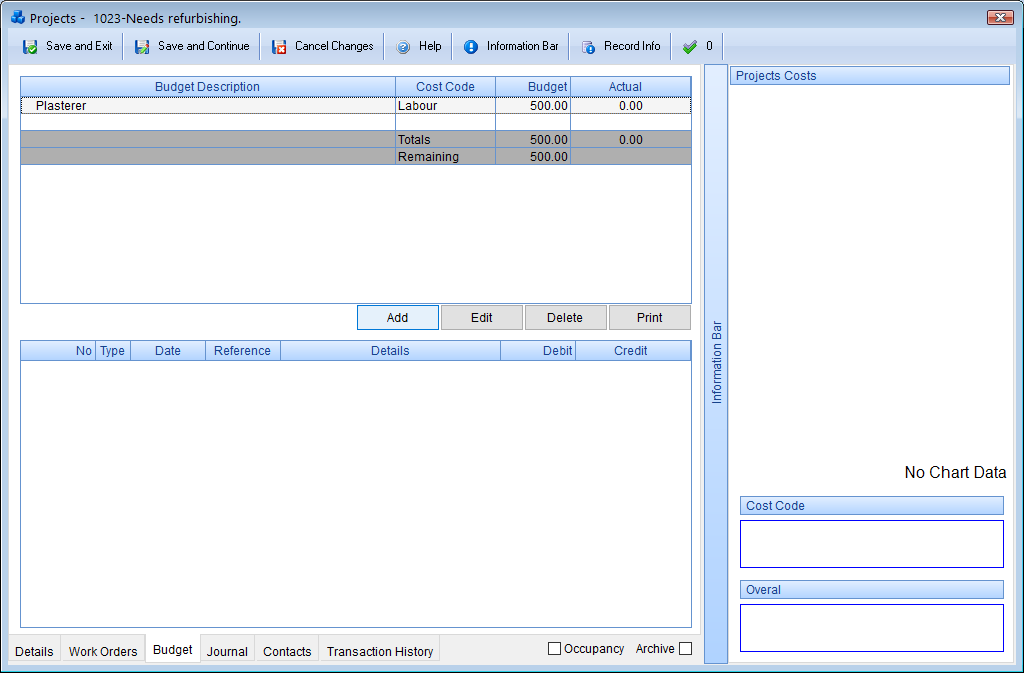
Task: Click the No column header
Action: tap(58, 351)
